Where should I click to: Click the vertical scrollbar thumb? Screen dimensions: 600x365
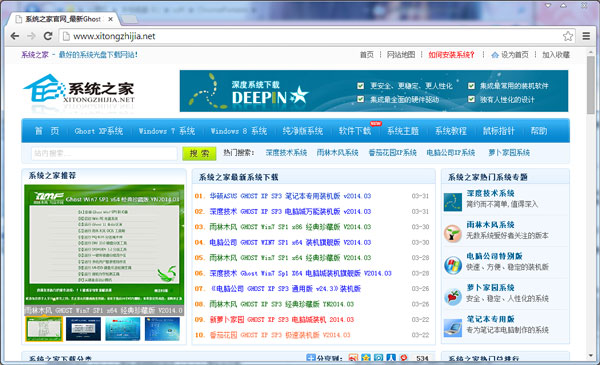[590, 85]
